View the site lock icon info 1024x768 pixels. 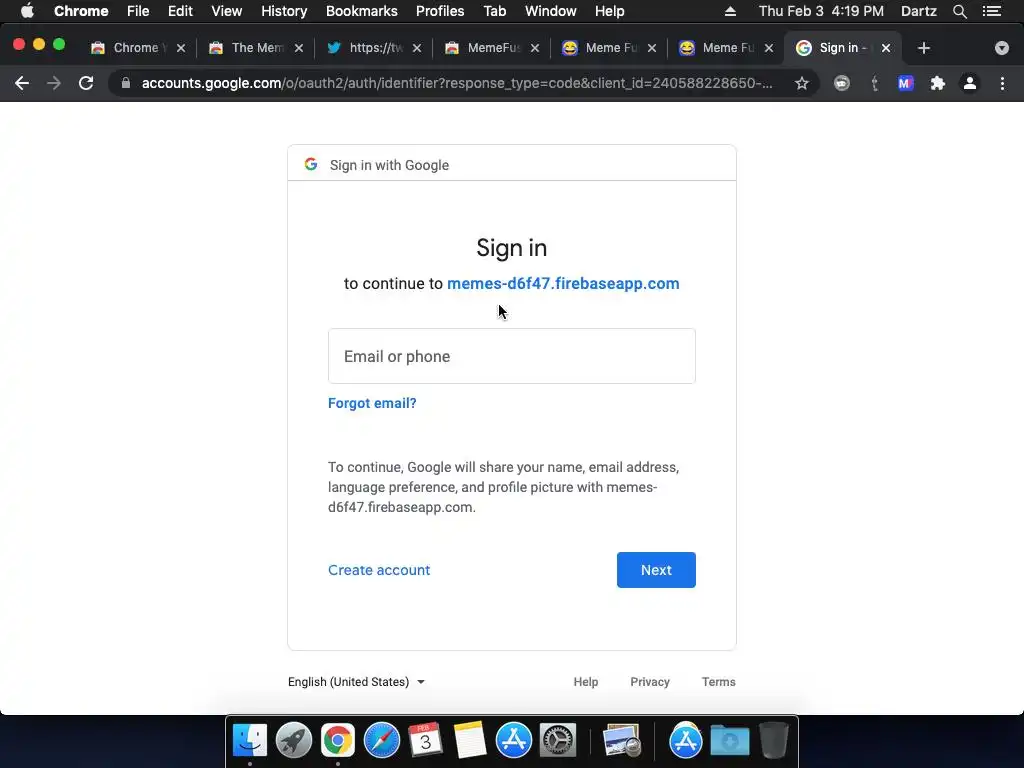(x=126, y=83)
